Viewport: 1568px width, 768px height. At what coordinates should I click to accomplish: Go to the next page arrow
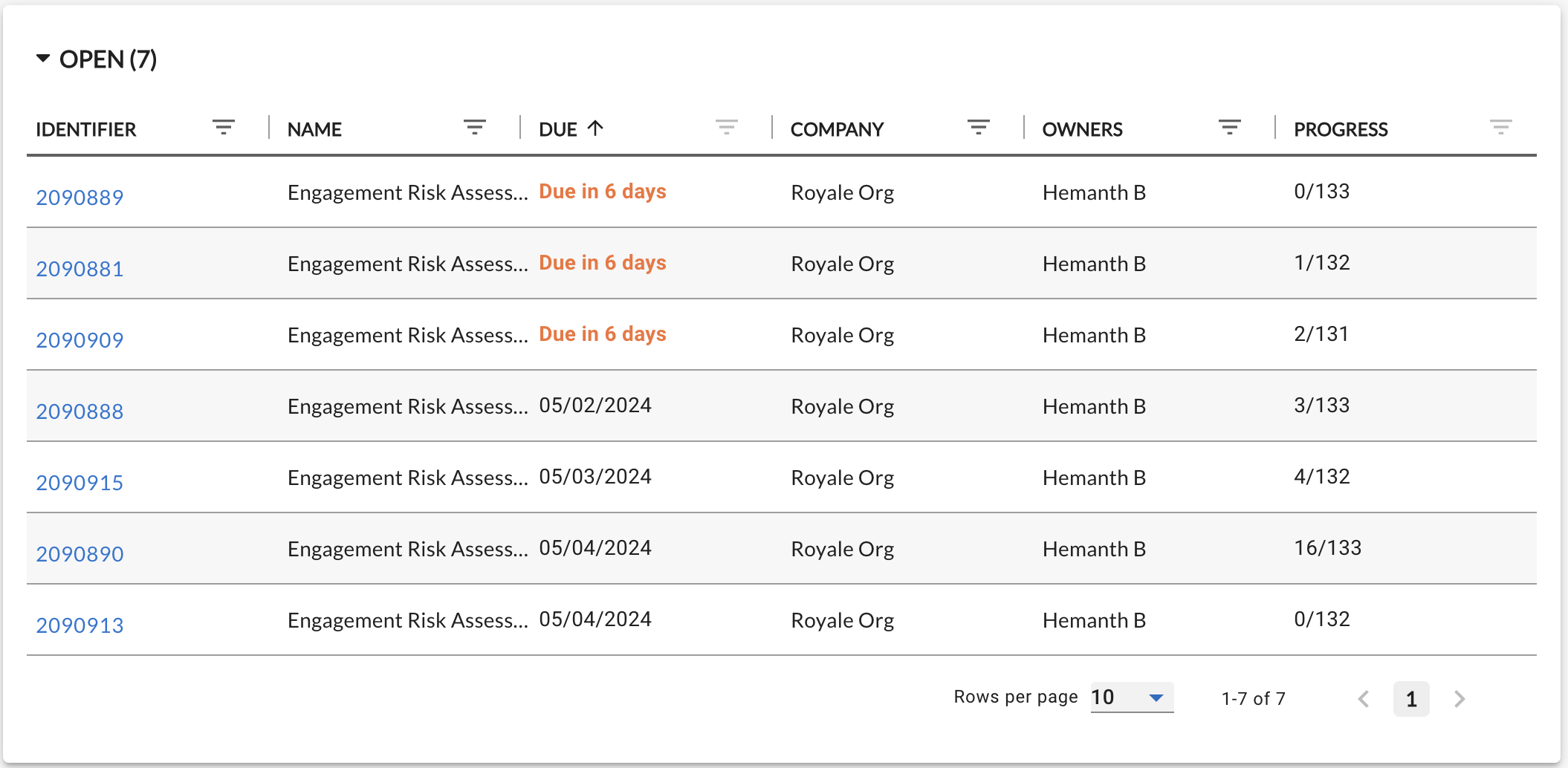[1460, 699]
